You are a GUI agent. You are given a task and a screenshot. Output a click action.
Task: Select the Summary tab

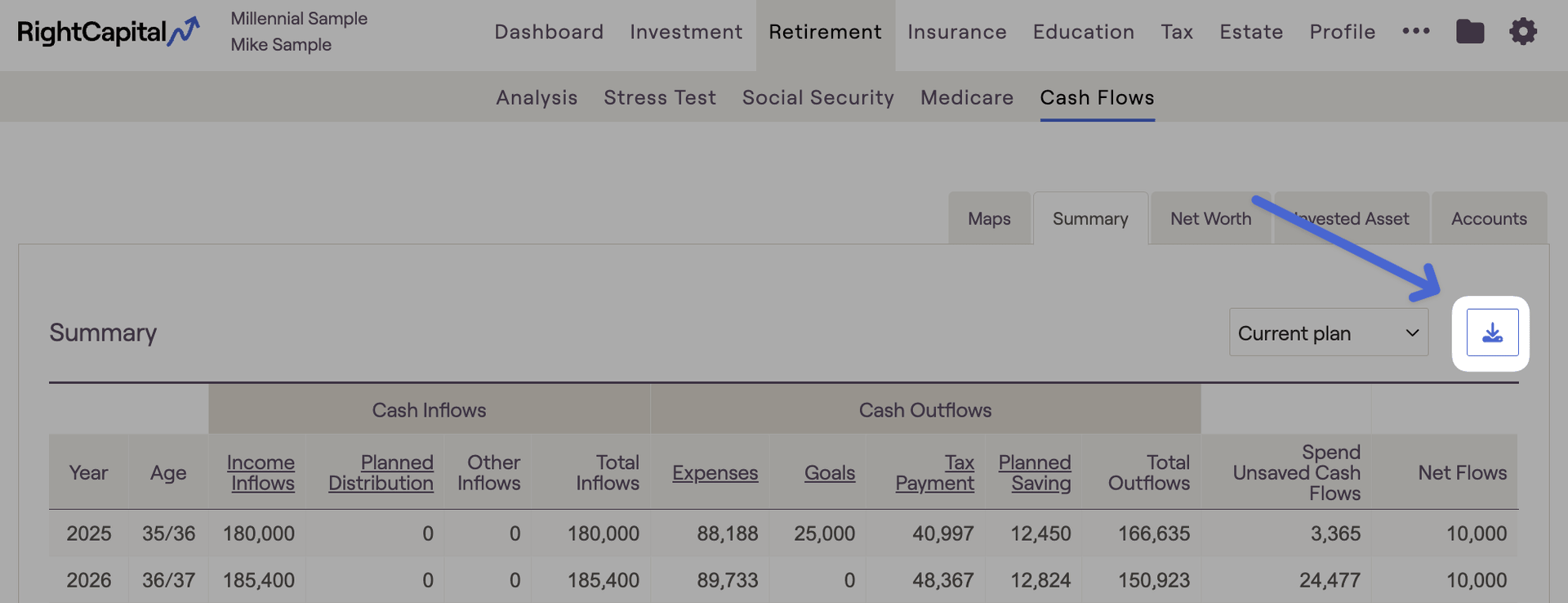(1089, 219)
